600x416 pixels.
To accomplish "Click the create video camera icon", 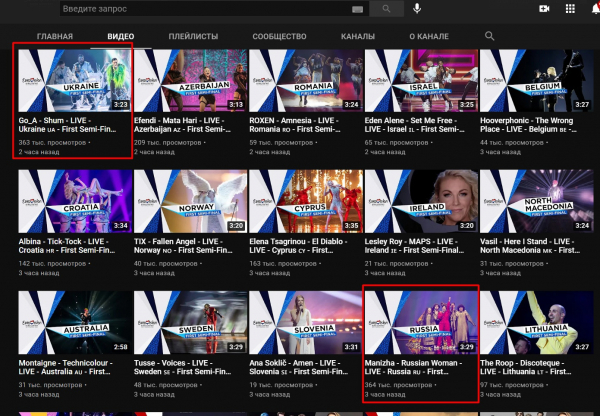I will [x=545, y=9].
